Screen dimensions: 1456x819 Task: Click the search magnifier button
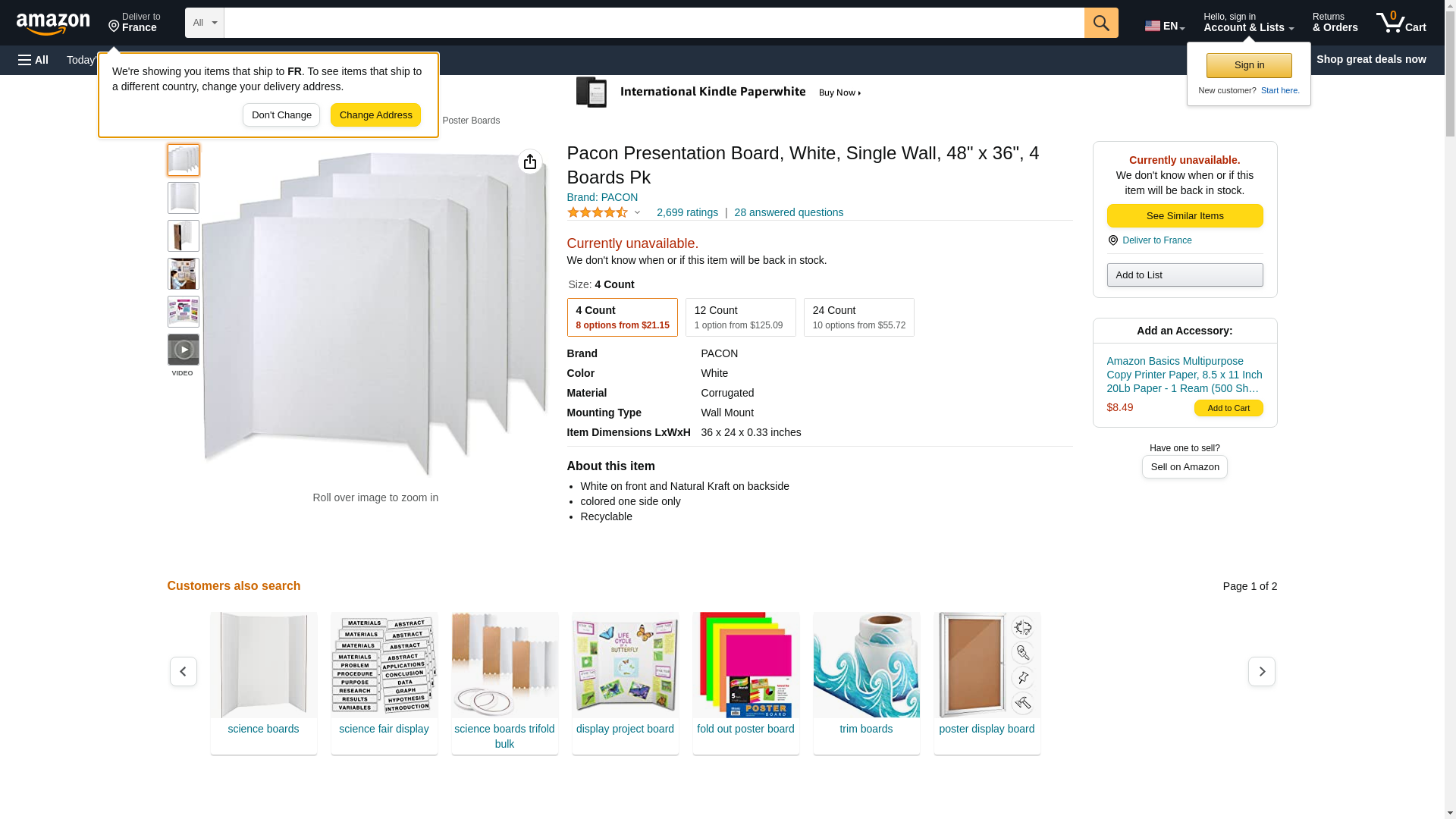[1101, 23]
